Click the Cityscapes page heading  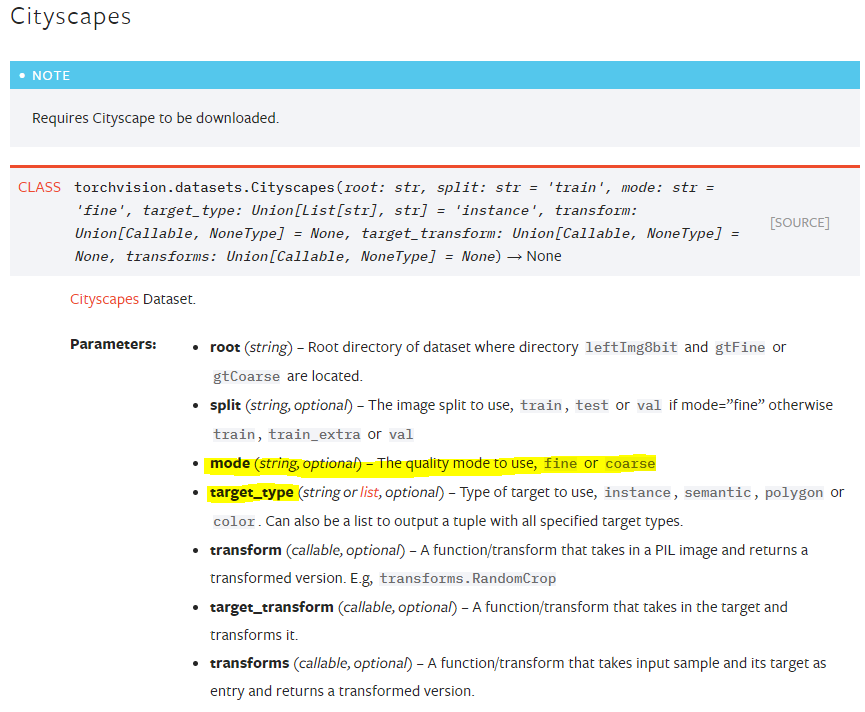71,17
